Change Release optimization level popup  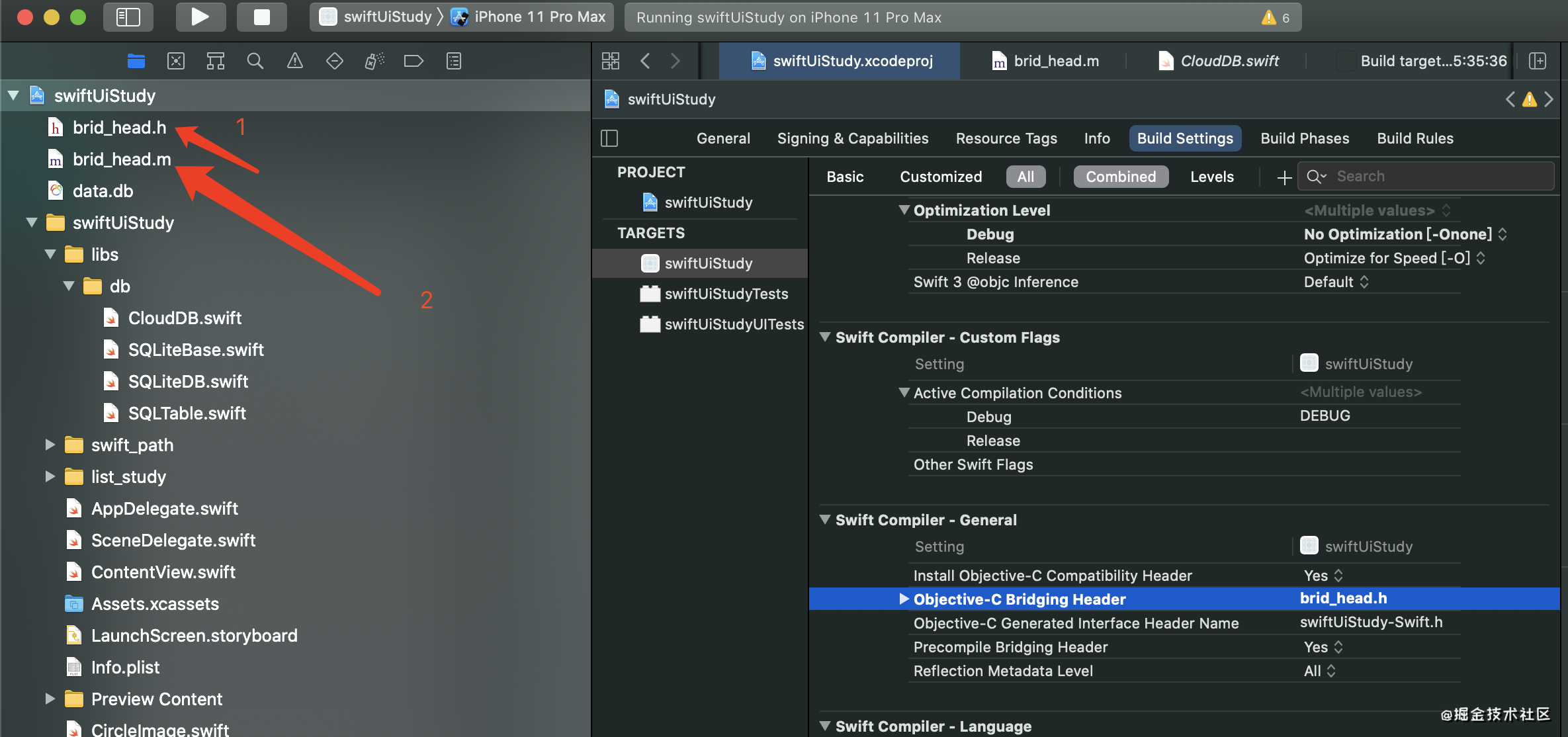[1394, 258]
